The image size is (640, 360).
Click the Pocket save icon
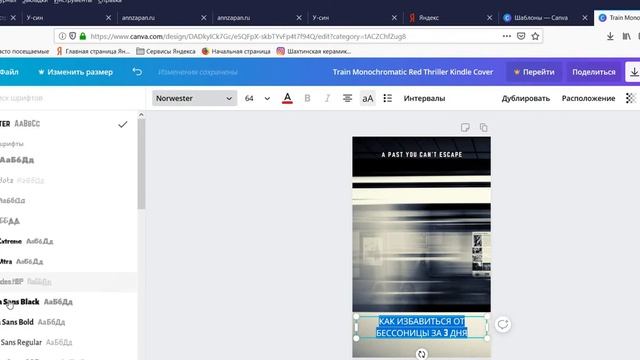tap(521, 36)
